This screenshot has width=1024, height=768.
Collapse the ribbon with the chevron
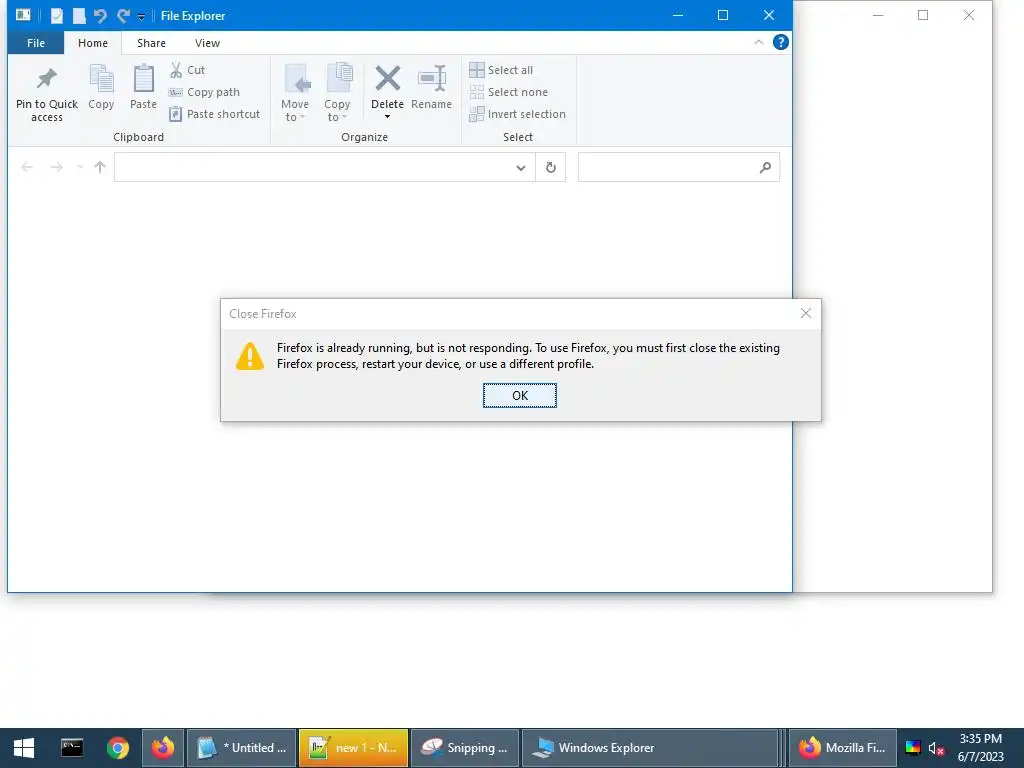(x=759, y=42)
